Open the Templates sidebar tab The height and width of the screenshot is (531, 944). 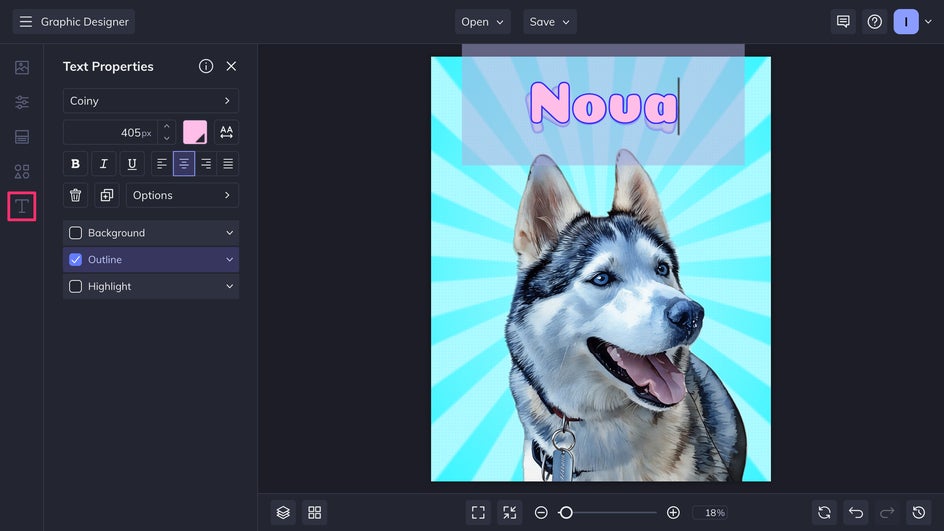coord(22,137)
